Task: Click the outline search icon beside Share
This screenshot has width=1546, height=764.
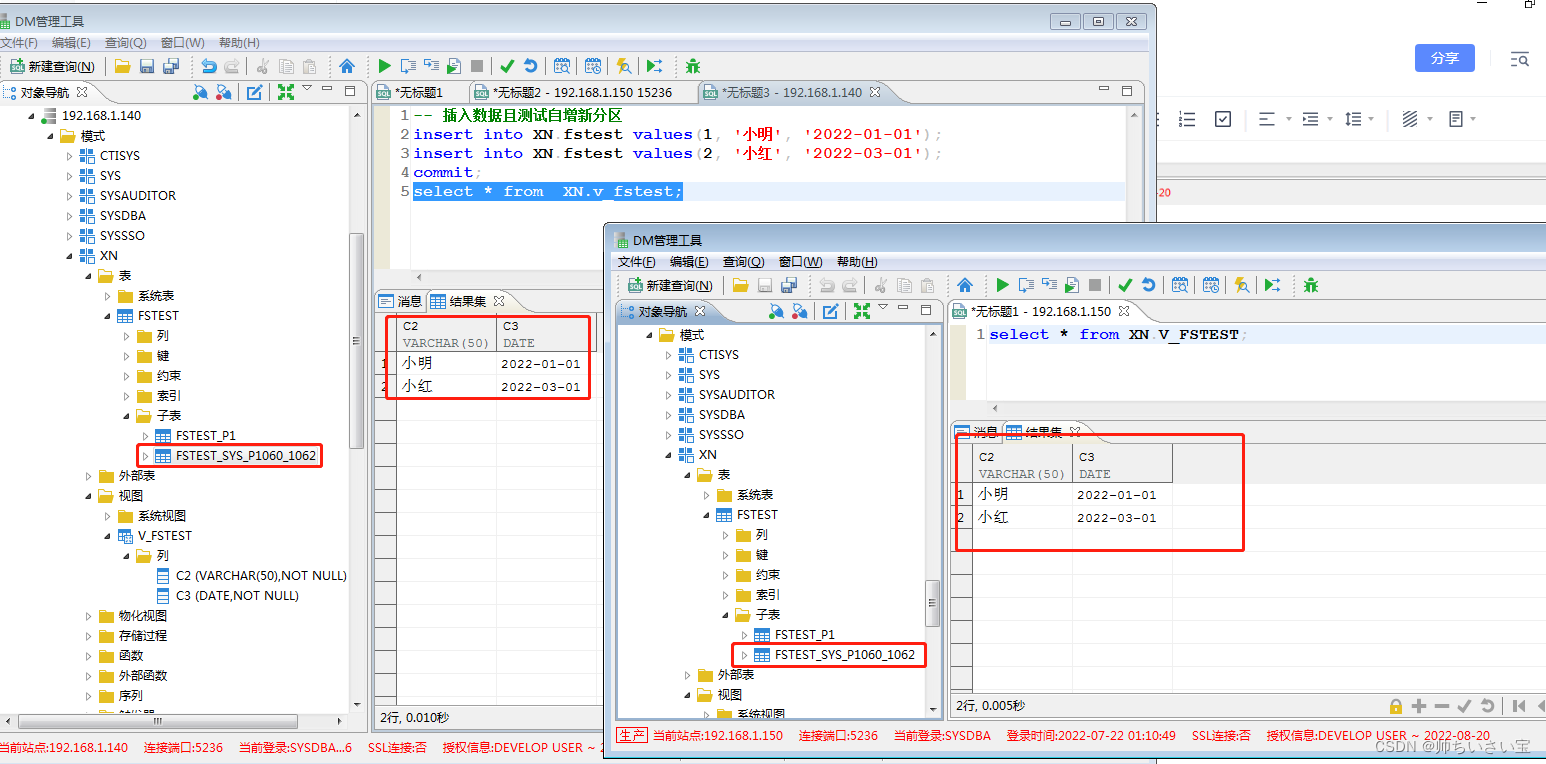Action: click(1520, 59)
